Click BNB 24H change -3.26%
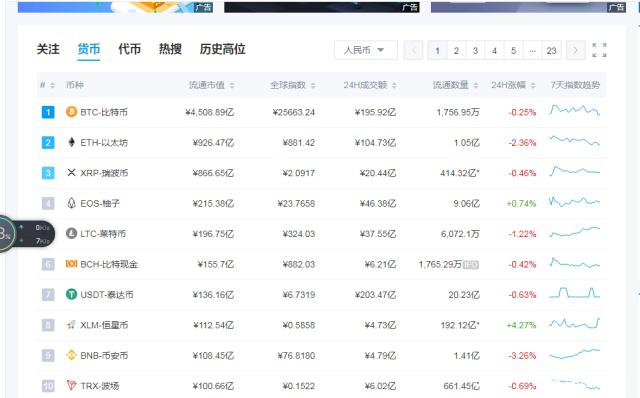The height and width of the screenshot is (398, 640). pos(522,356)
